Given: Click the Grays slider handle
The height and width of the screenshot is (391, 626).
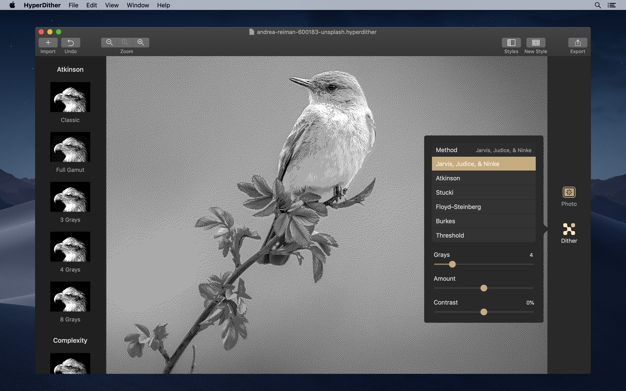Looking at the screenshot, I should click(x=452, y=264).
